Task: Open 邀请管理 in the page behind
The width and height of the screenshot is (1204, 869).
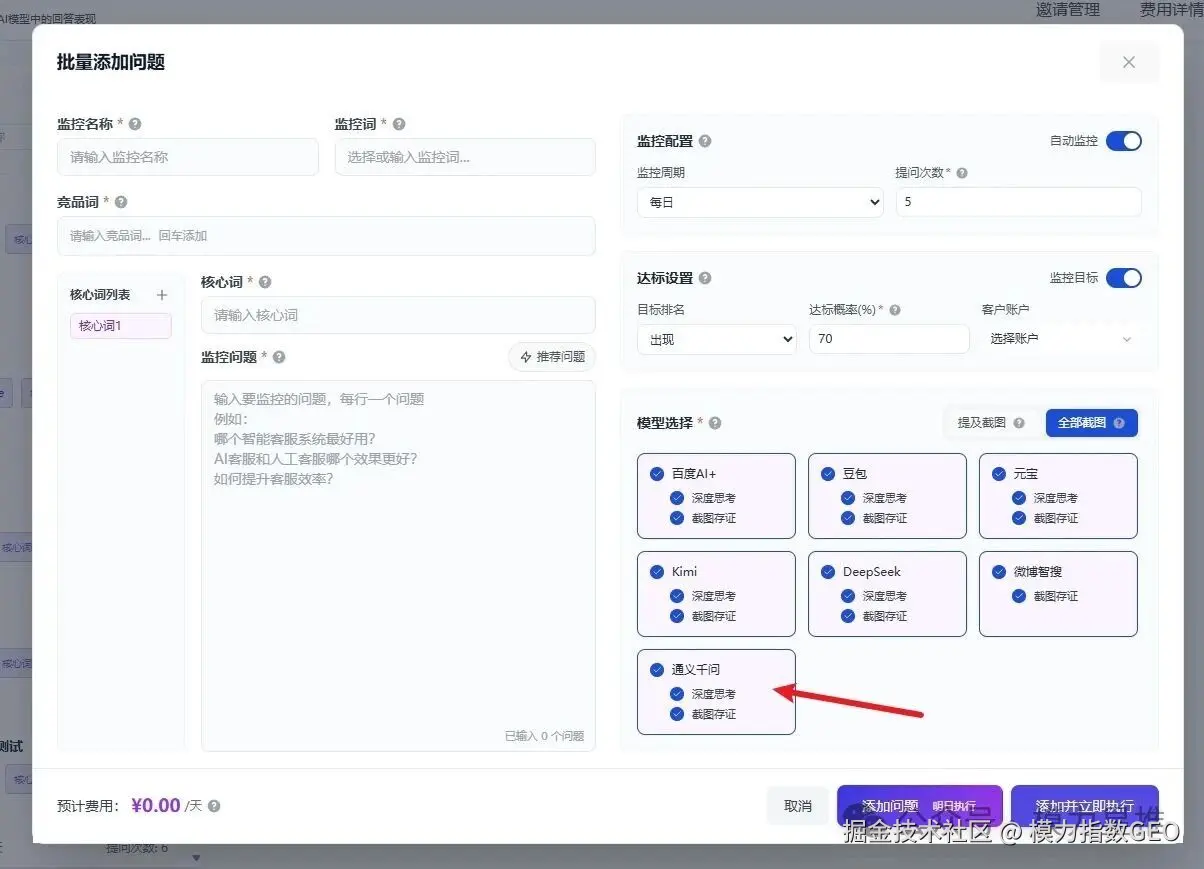Action: (x=1068, y=10)
